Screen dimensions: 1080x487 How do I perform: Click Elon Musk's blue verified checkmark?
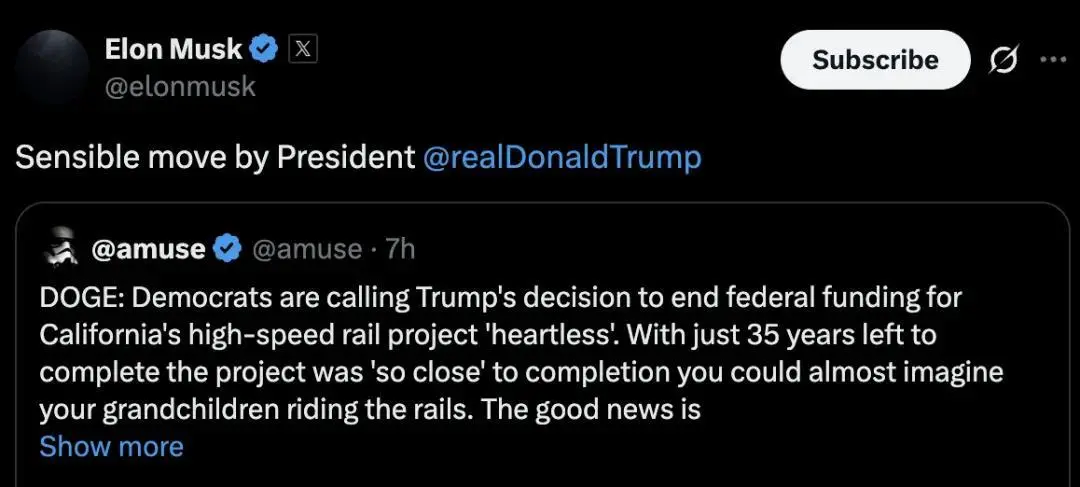click(264, 49)
